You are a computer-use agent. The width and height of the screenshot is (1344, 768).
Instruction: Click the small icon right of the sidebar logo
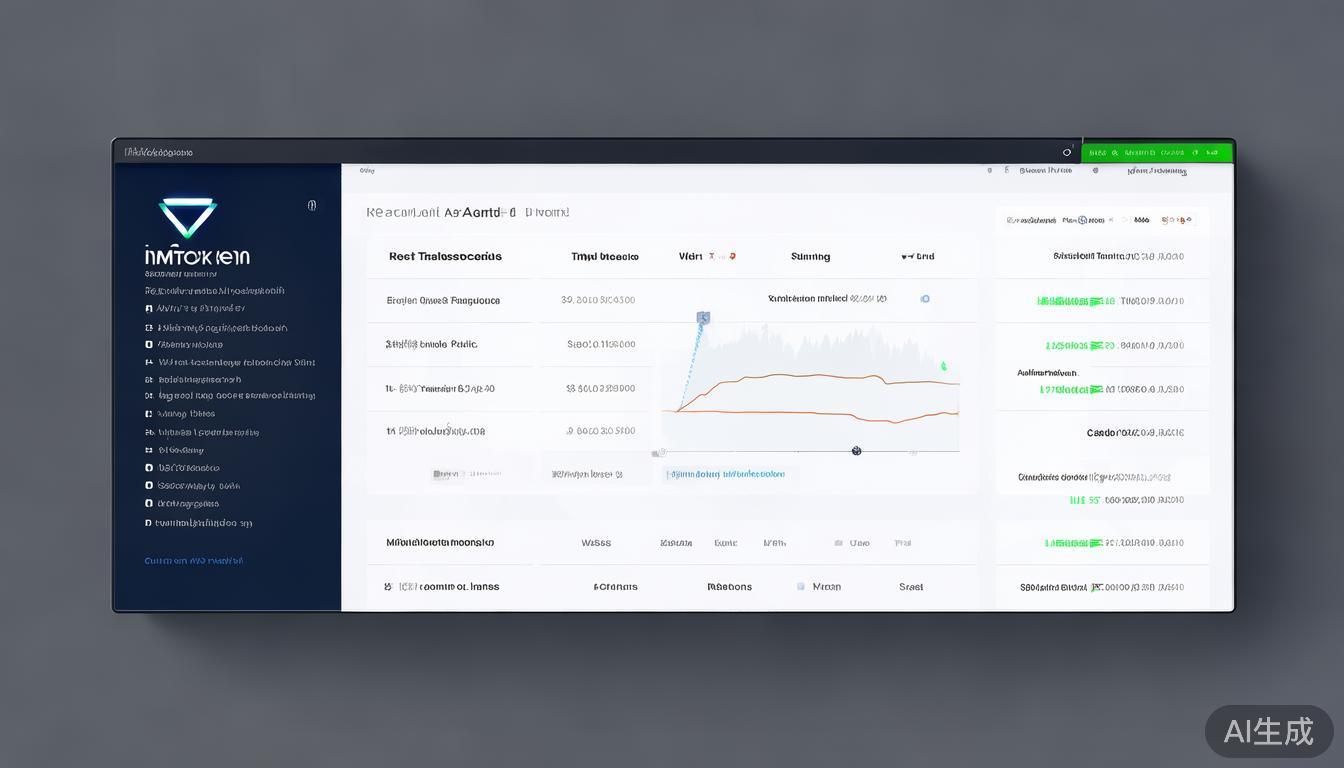(312, 205)
